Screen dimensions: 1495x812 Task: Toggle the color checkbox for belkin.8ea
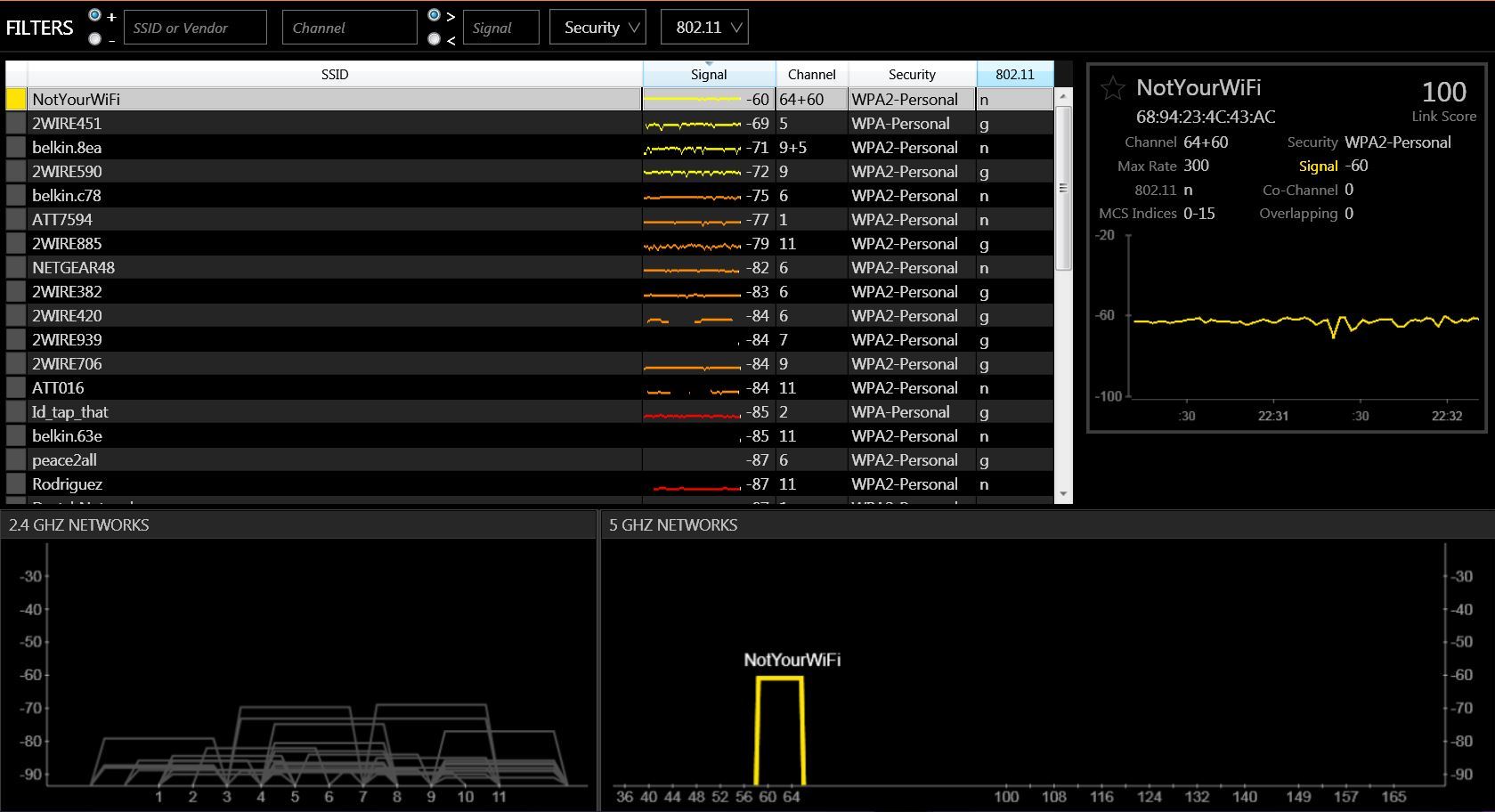16,147
